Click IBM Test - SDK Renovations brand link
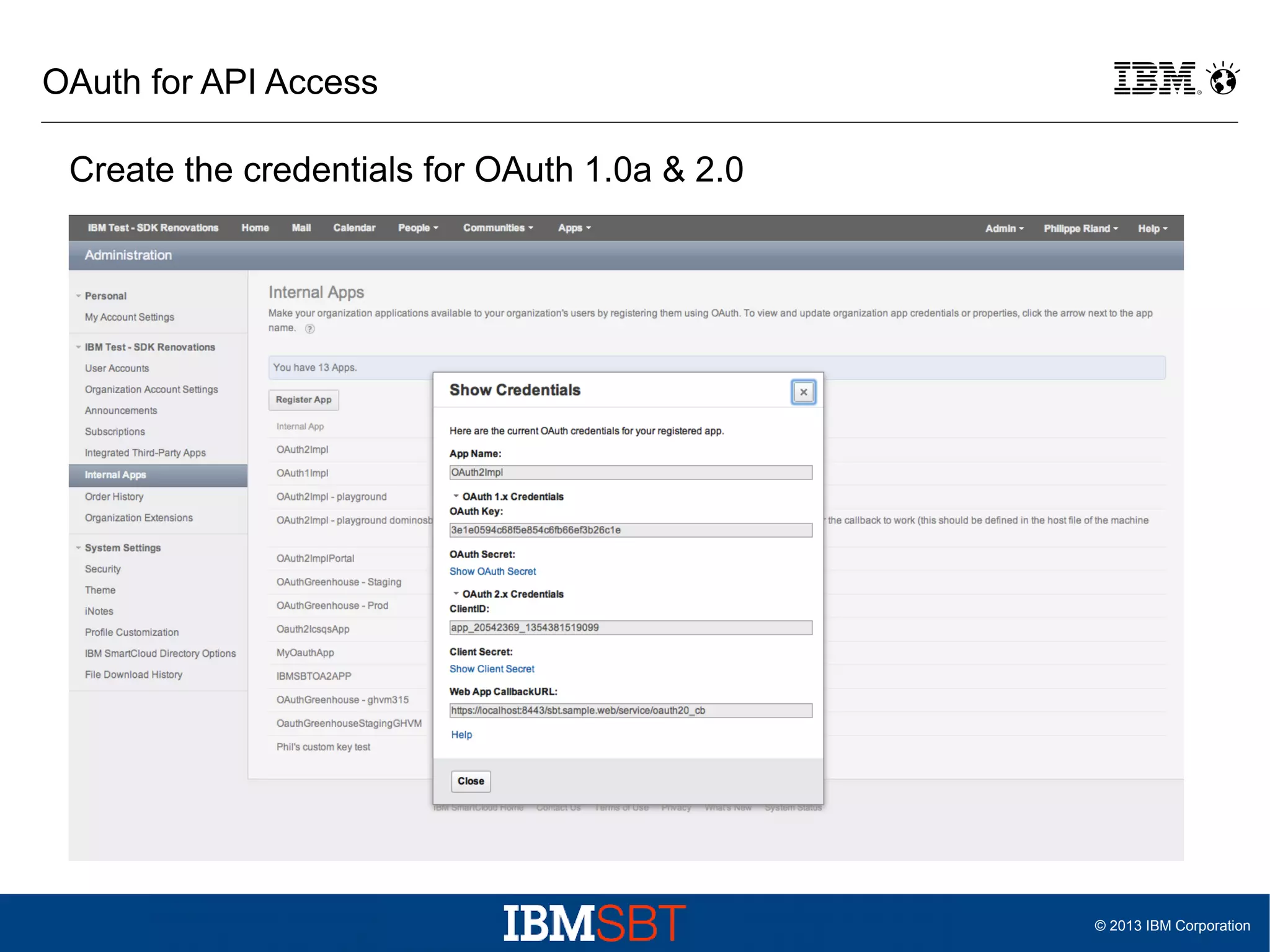This screenshot has width=1270, height=952. (153, 228)
